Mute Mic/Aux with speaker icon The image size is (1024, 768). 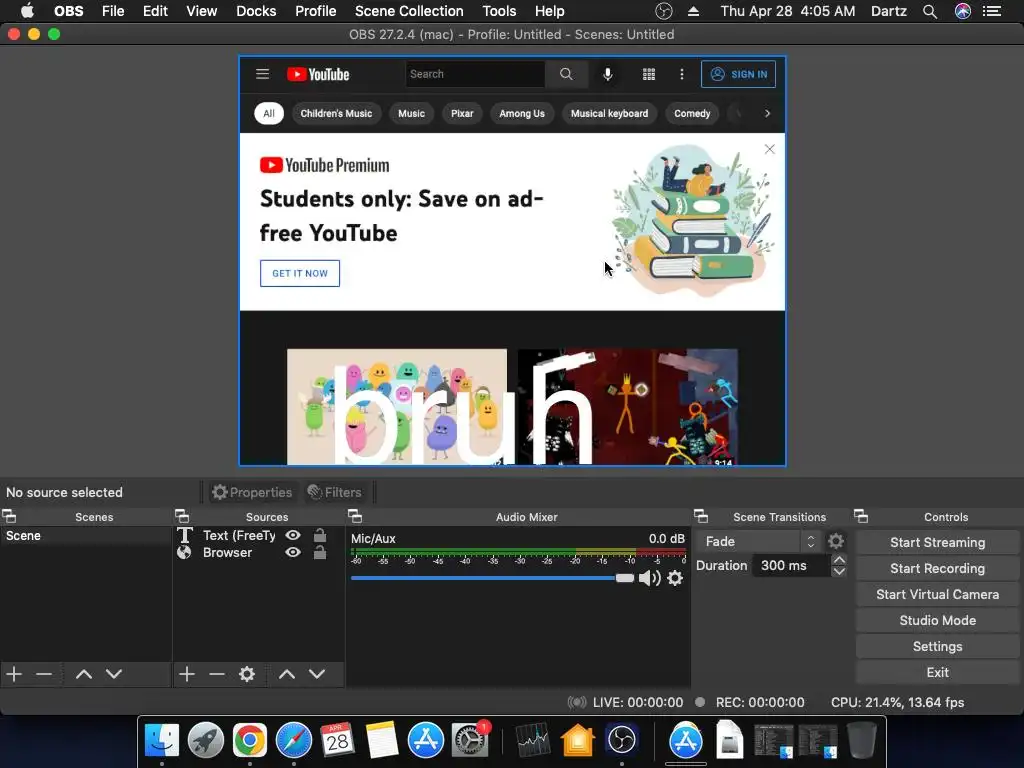[649, 578]
